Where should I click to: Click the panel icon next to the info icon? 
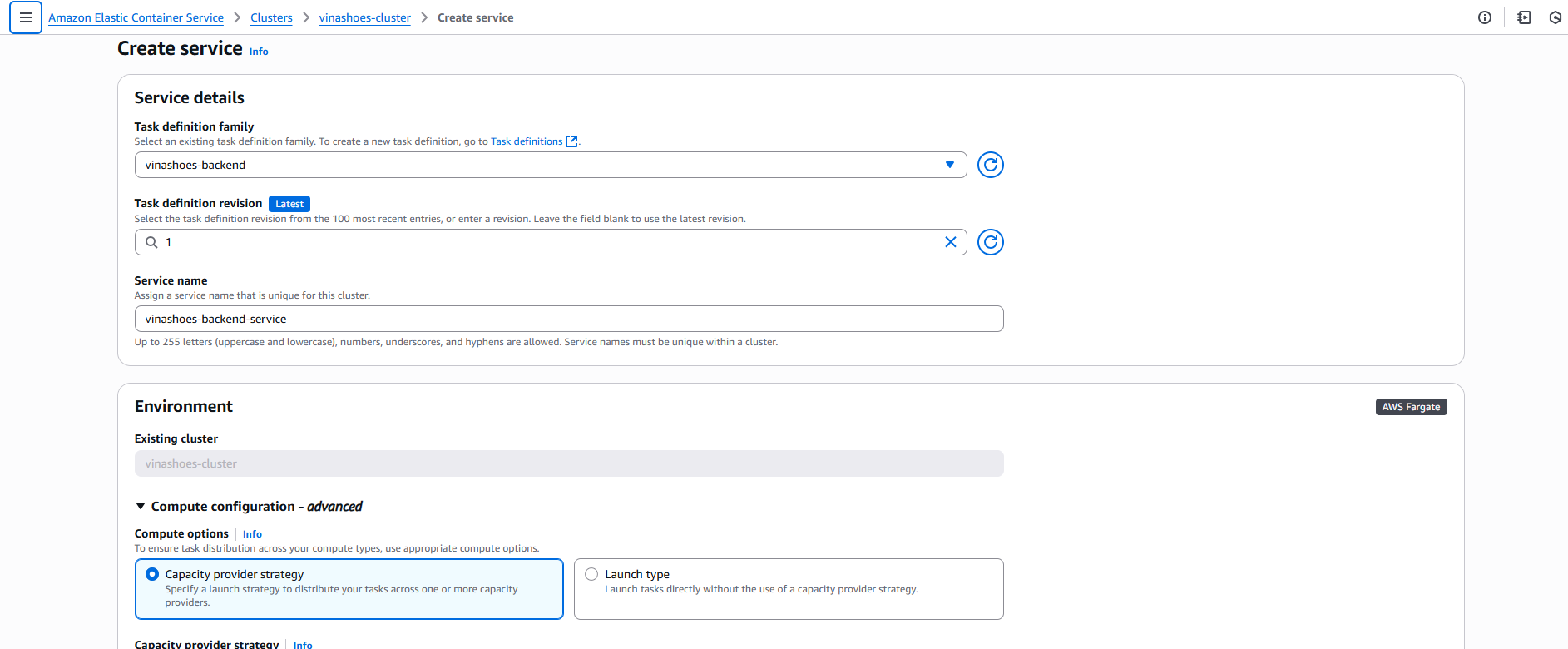[1523, 17]
